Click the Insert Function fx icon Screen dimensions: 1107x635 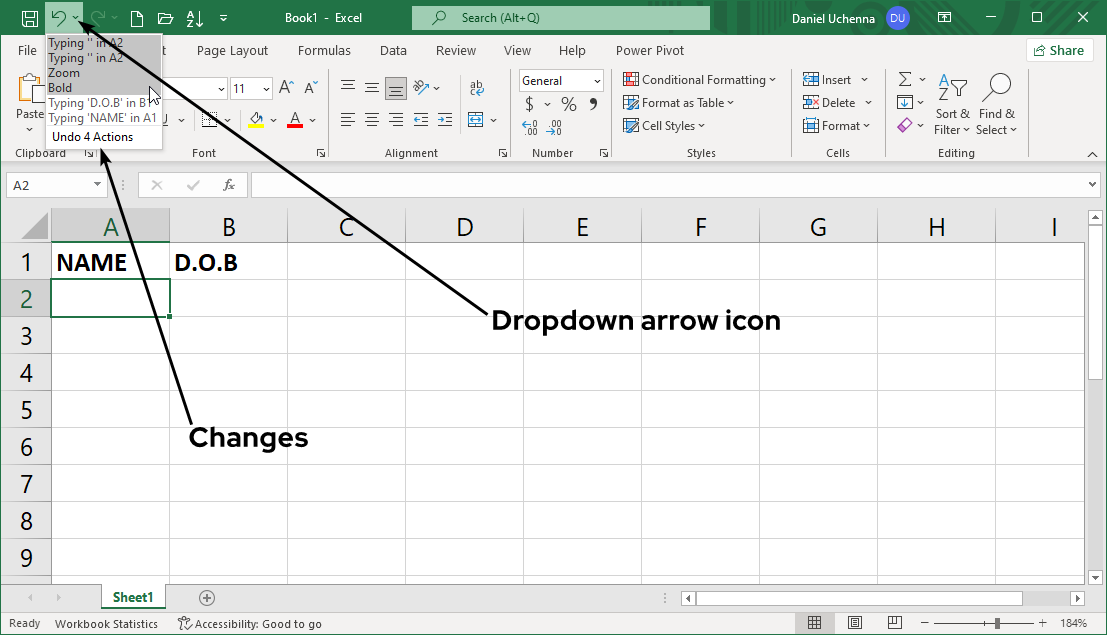point(229,185)
